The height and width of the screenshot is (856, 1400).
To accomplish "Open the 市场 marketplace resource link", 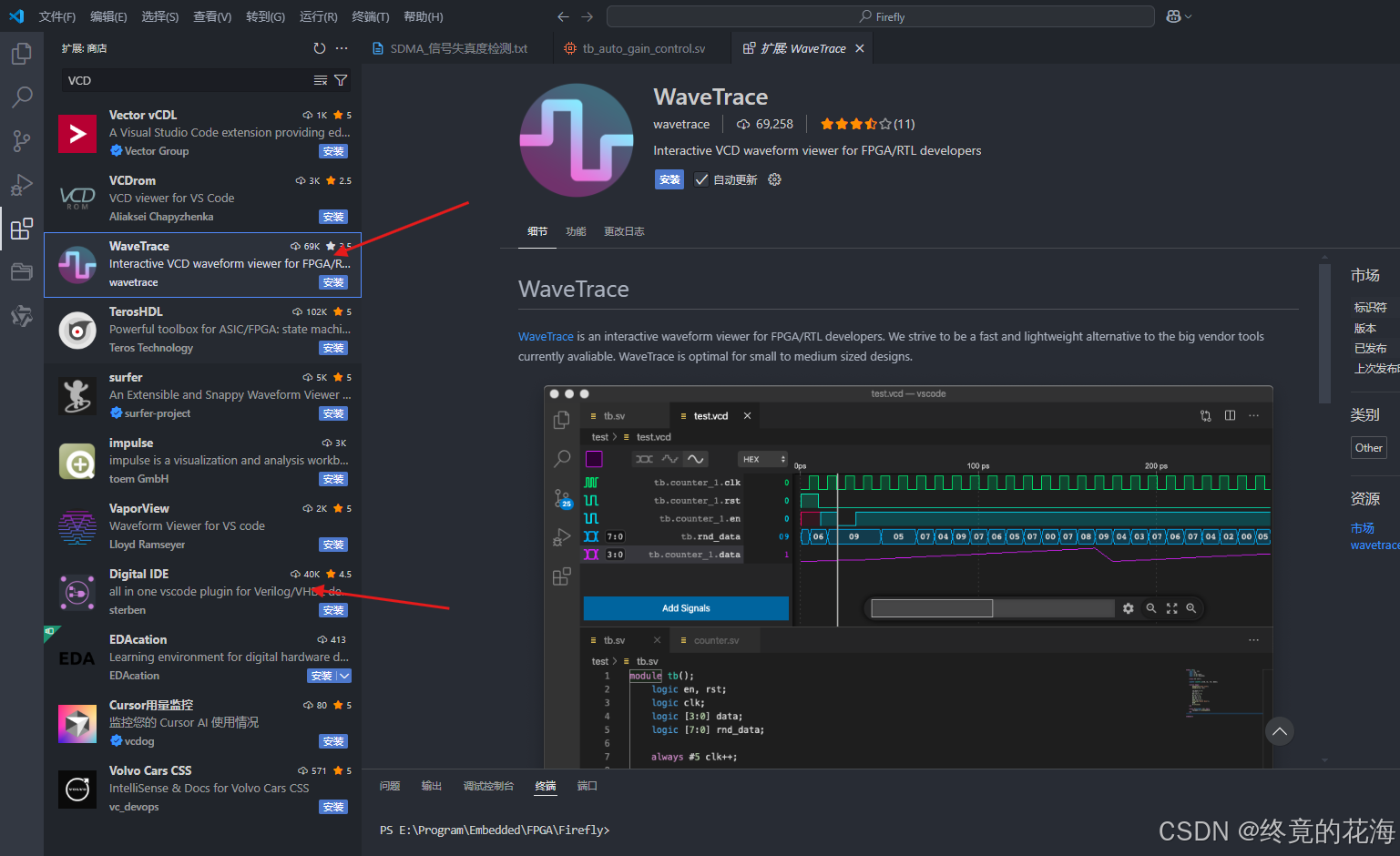I will click(x=1363, y=528).
